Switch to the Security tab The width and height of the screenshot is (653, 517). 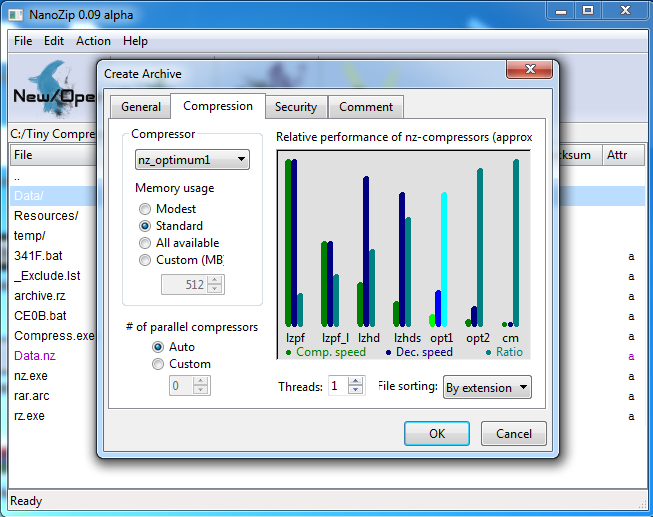(296, 107)
